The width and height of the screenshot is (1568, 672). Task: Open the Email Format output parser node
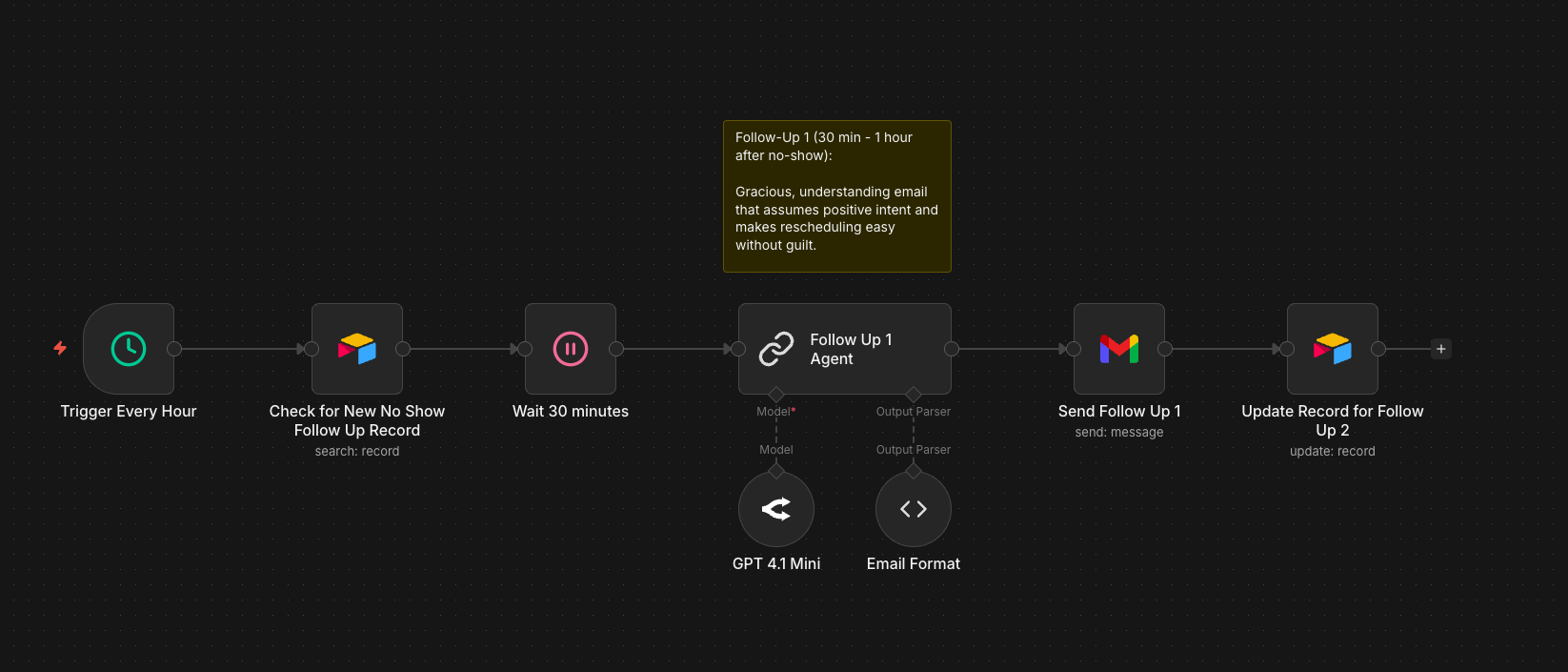[x=914, y=509]
